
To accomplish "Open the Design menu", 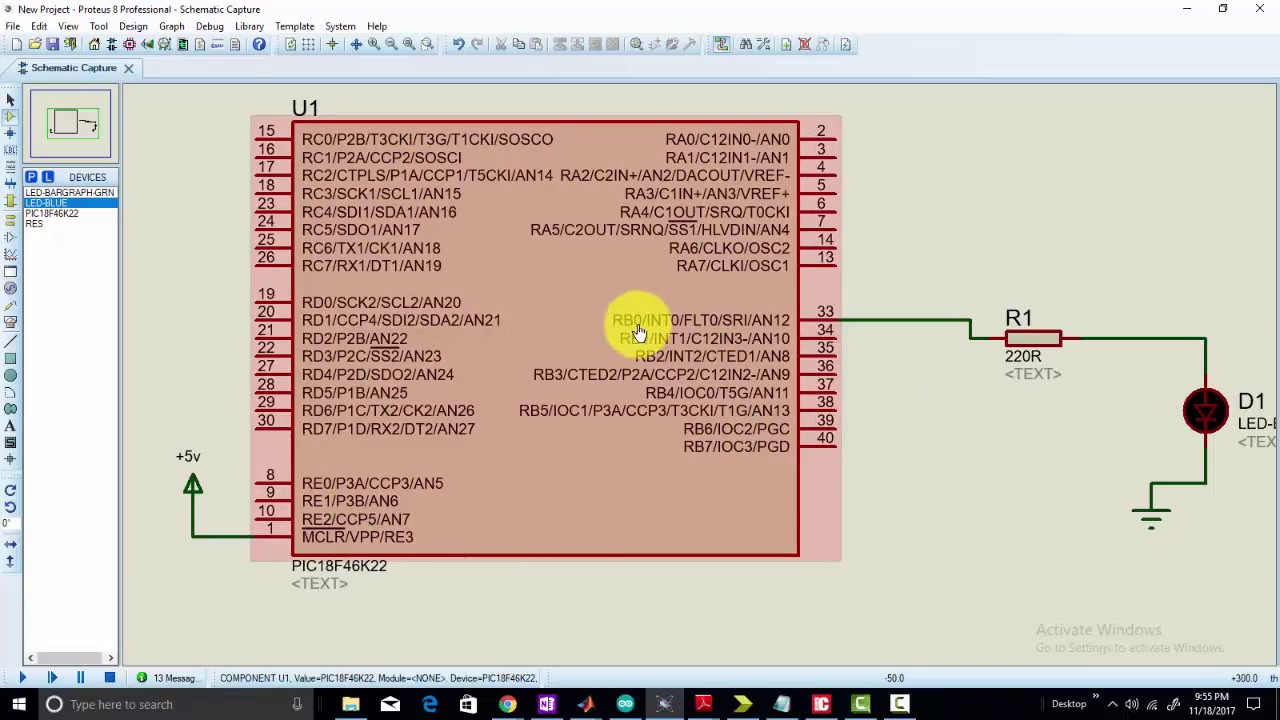I will click(133, 26).
